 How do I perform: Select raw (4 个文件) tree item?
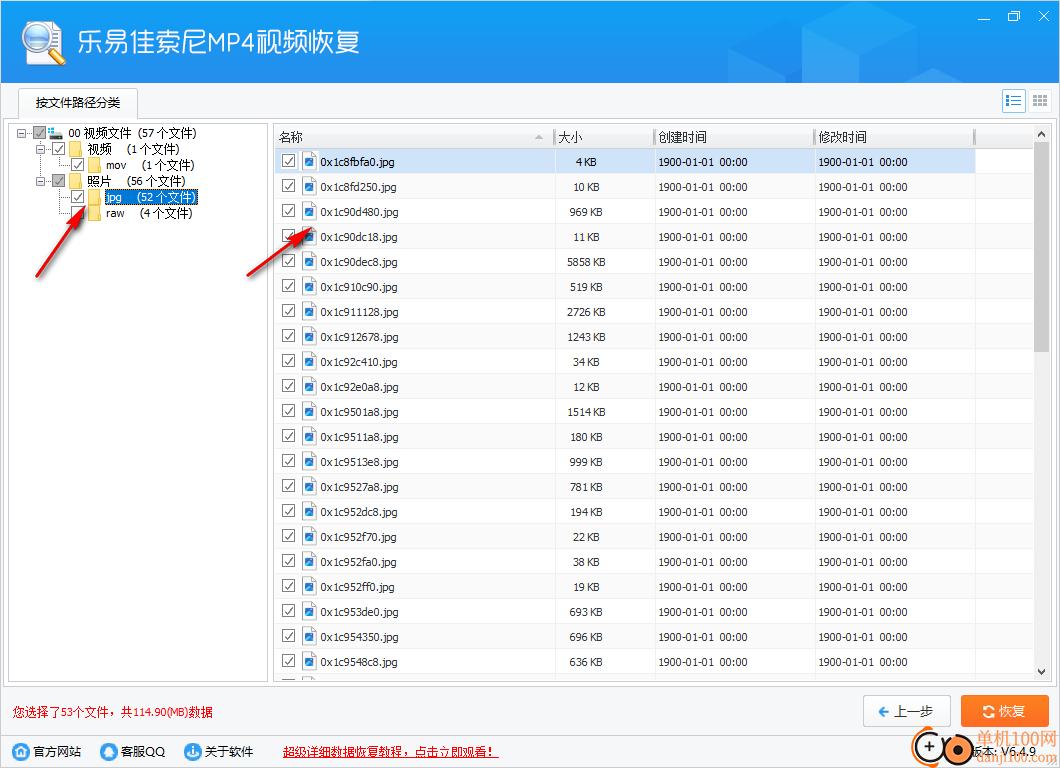(149, 214)
